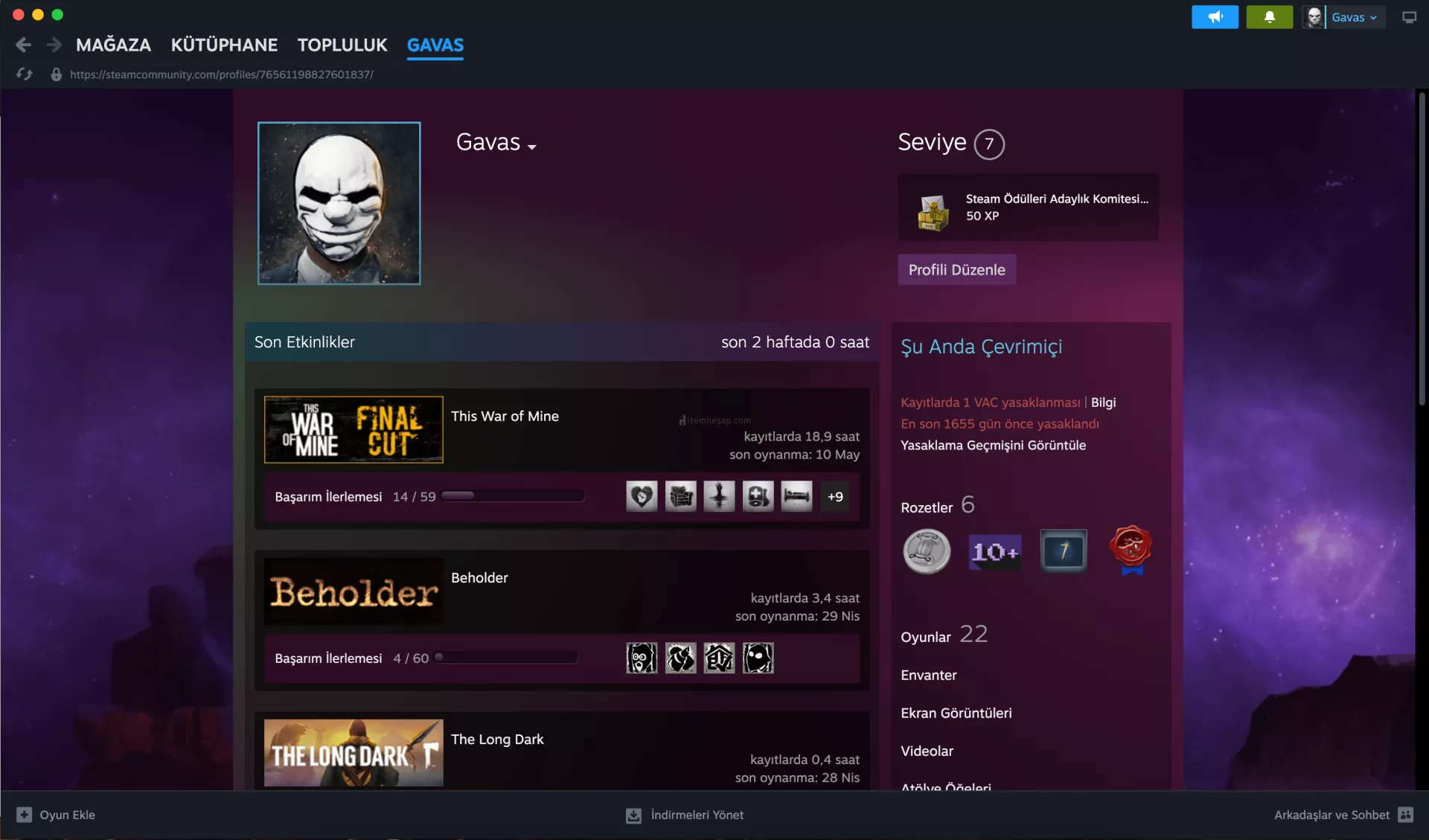Open the Videolar link
Screen dimensions: 1429x840
[x=927, y=751]
